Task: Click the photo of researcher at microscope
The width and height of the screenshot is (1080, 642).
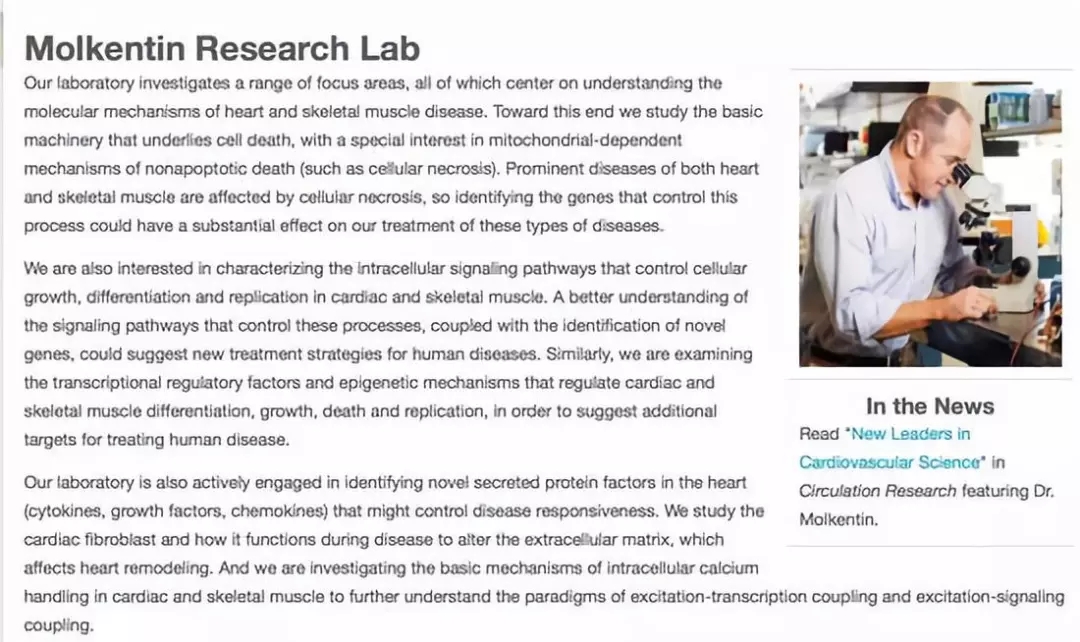Action: point(930,224)
